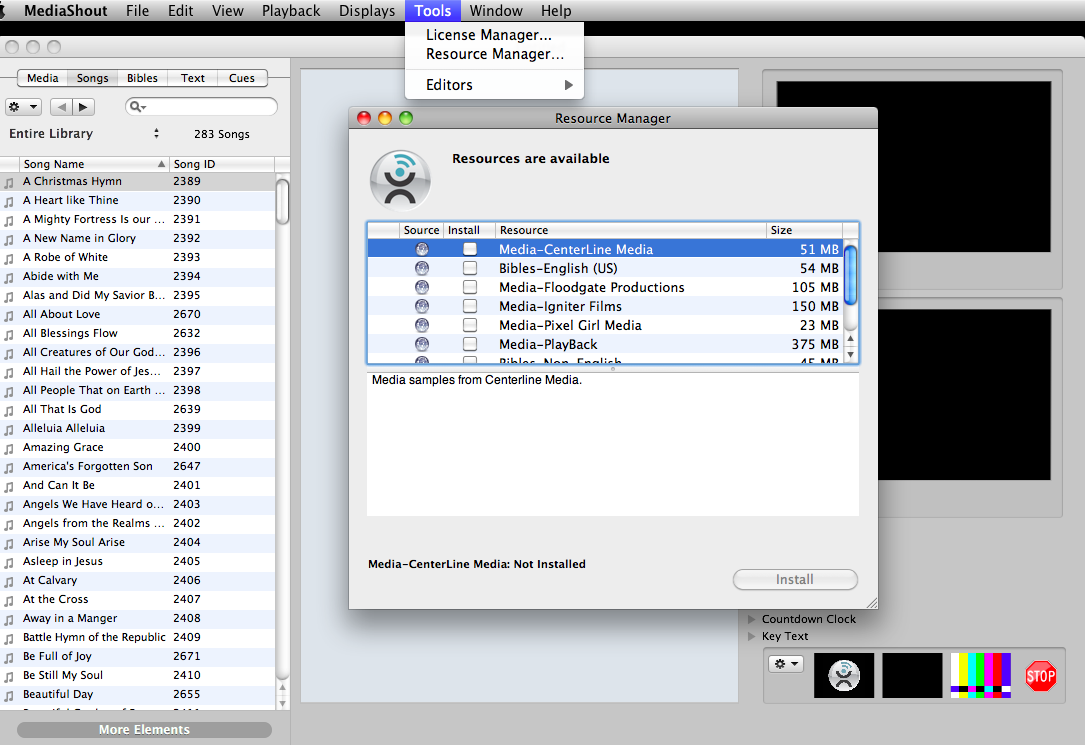Switch to the Media tab
Screen dimensions: 1085x745
42,78
